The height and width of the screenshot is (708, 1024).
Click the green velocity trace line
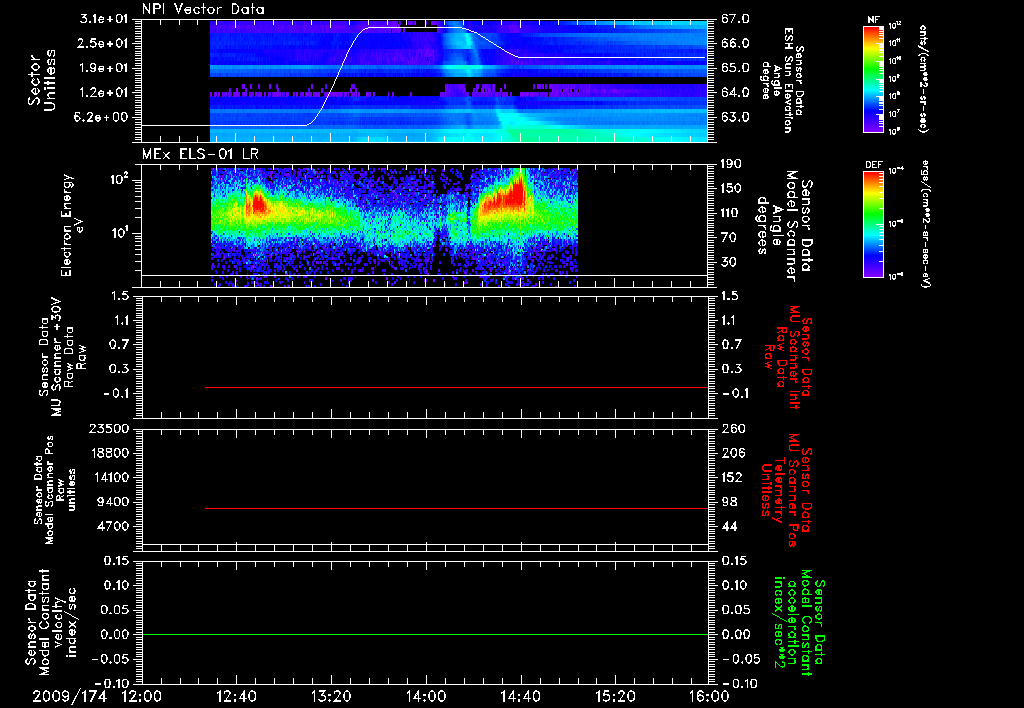pos(425,634)
